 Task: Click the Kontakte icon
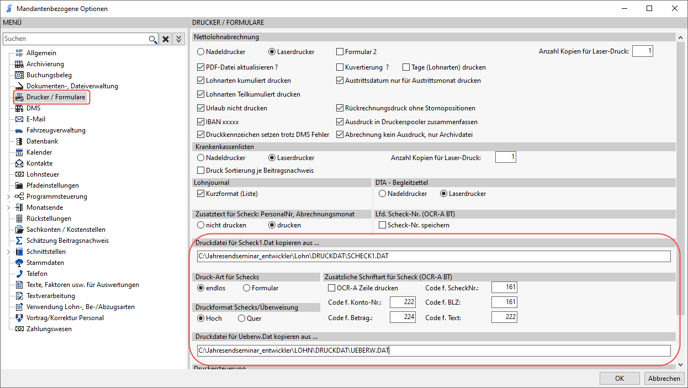(x=19, y=163)
